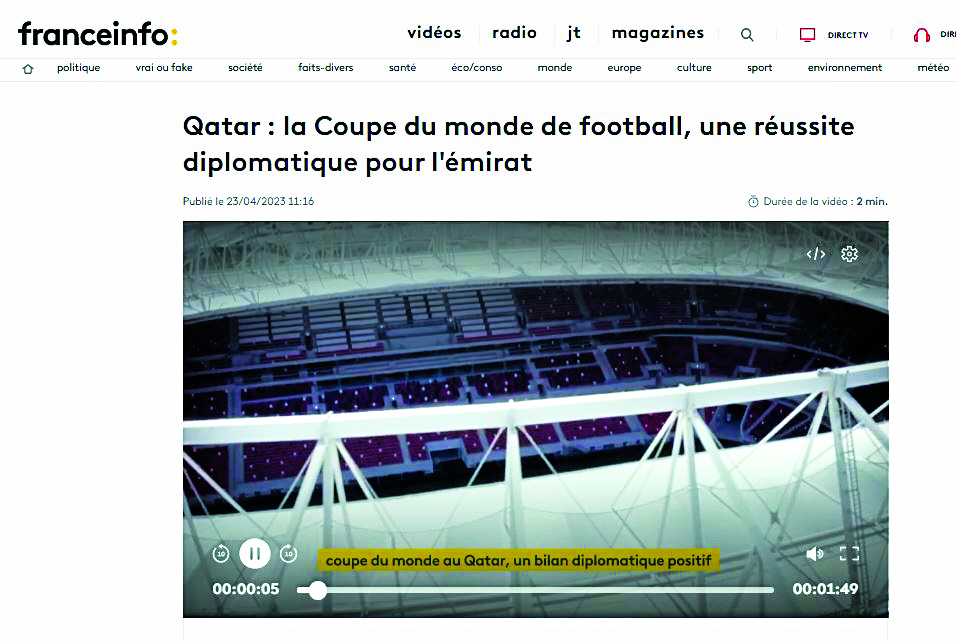Pause the playing video
956x641 pixels.
[255, 554]
